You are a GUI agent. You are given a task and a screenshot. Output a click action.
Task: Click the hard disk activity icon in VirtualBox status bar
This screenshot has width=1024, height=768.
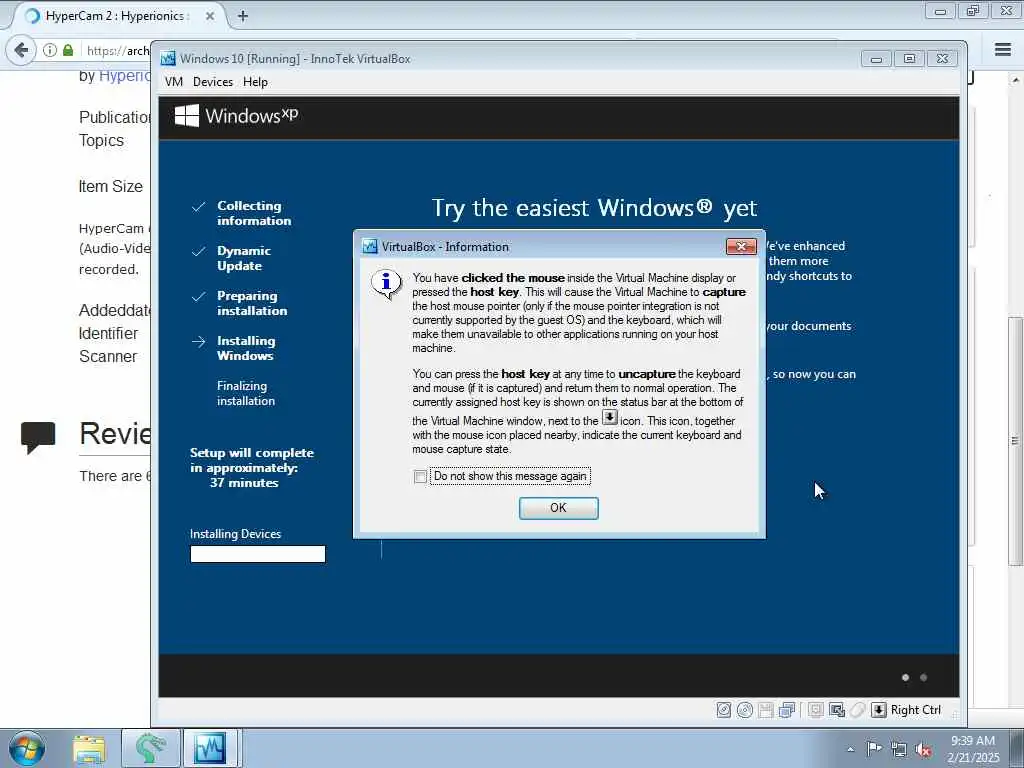click(x=724, y=710)
